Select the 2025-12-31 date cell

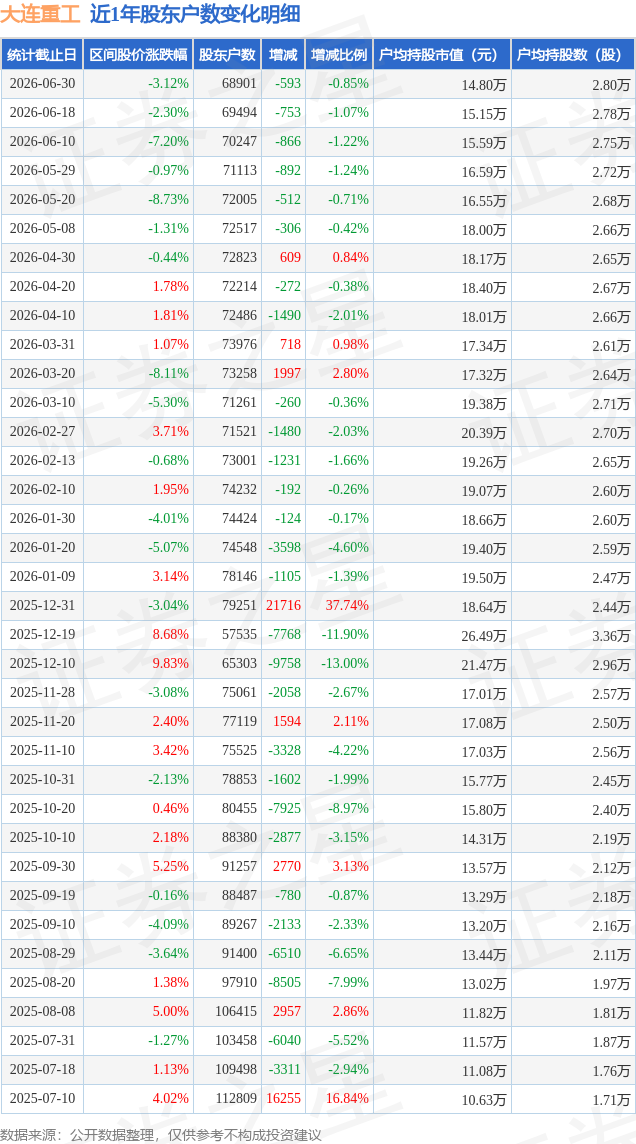tap(42, 605)
